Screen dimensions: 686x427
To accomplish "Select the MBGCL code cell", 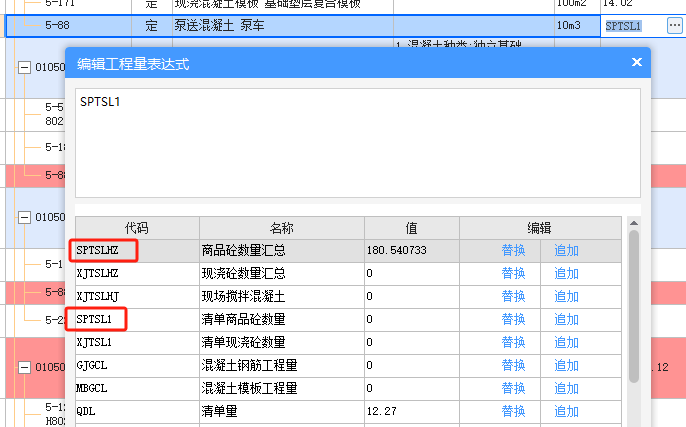I will coord(137,388).
